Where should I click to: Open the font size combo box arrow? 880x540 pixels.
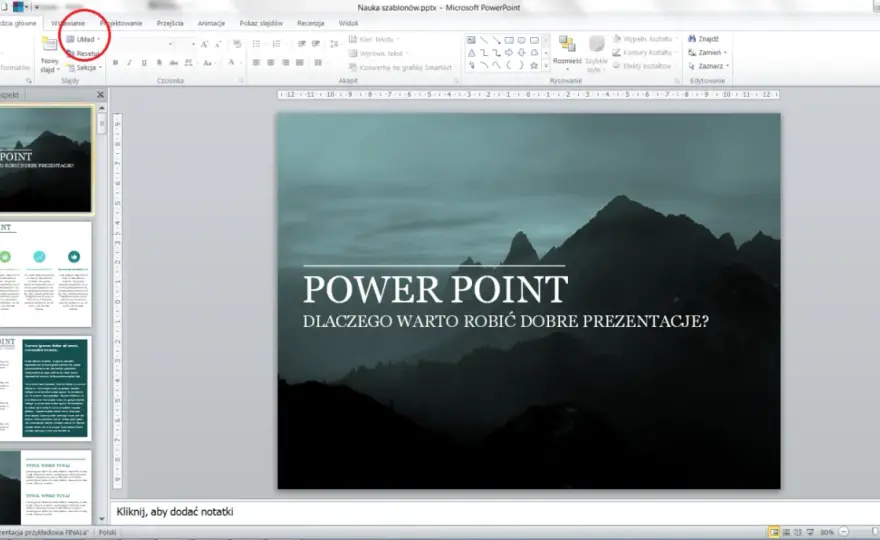[x=193, y=44]
